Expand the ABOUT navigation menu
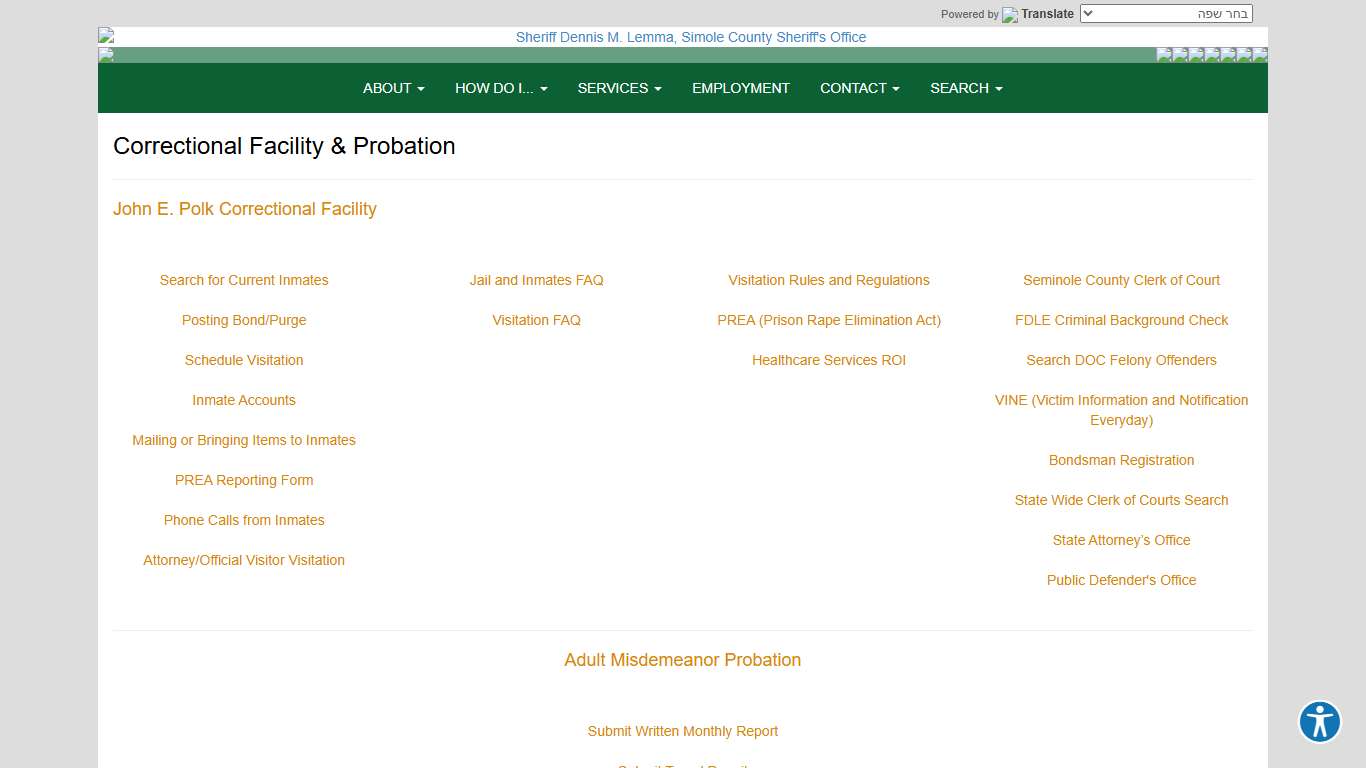Image resolution: width=1366 pixels, height=768 pixels. (393, 88)
